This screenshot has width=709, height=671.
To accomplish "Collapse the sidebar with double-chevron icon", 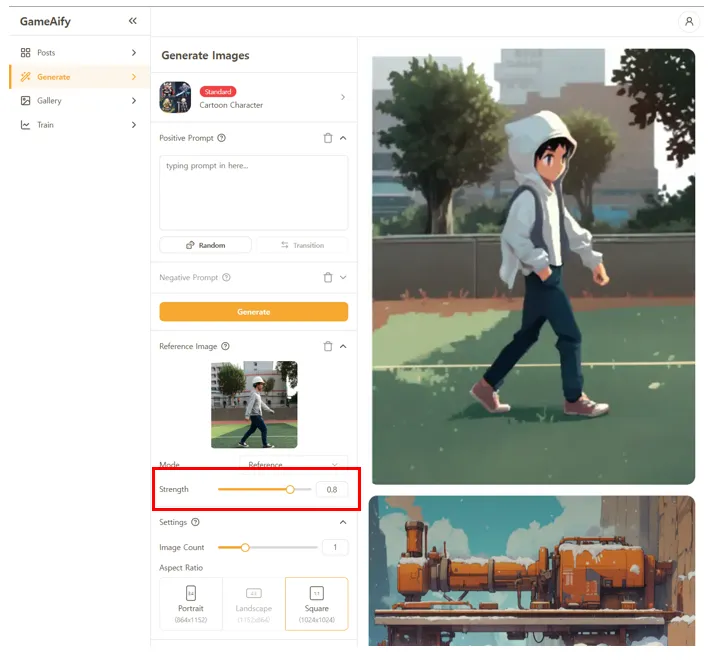I will coord(133,21).
